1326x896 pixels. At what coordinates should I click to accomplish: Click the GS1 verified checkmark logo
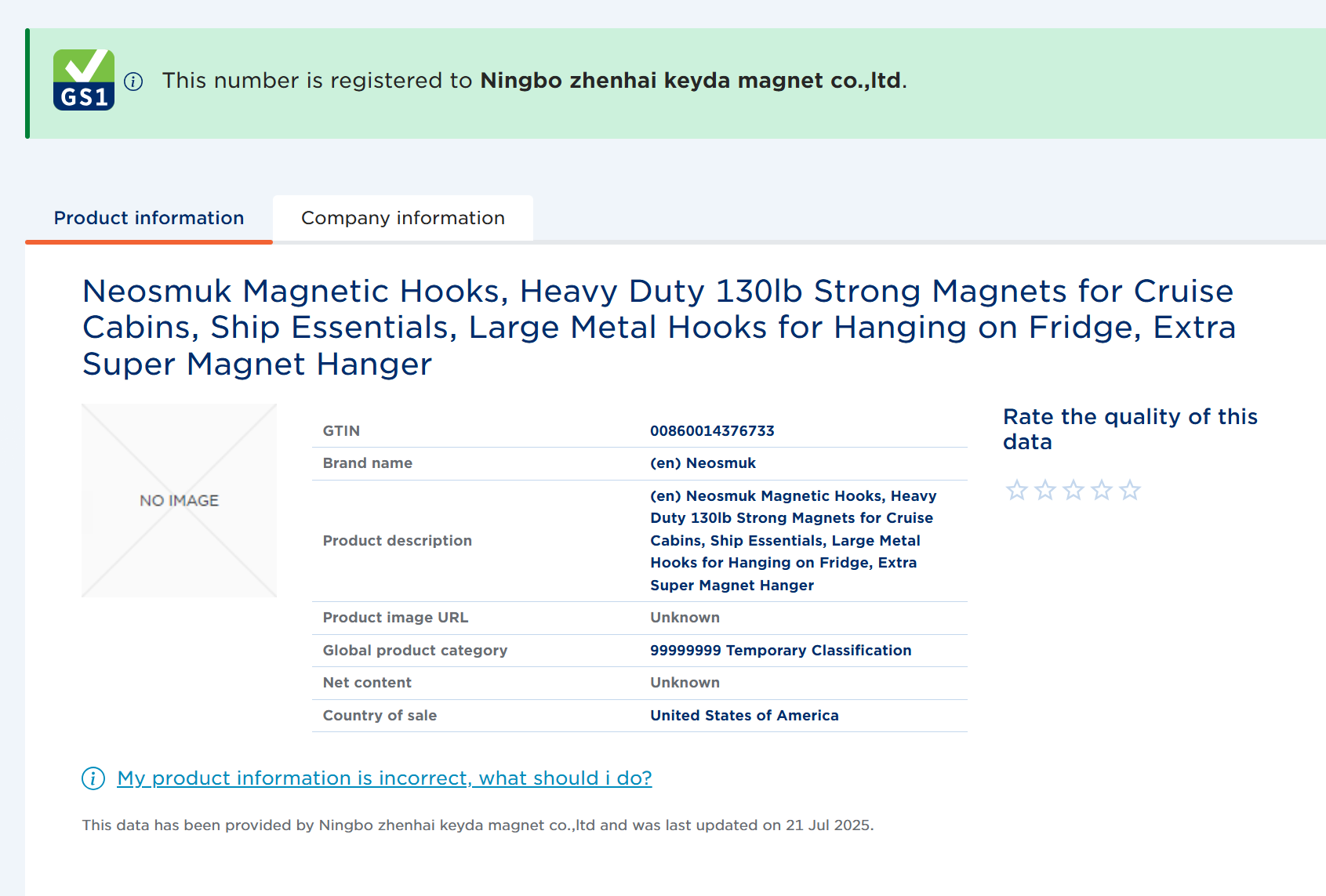84,80
